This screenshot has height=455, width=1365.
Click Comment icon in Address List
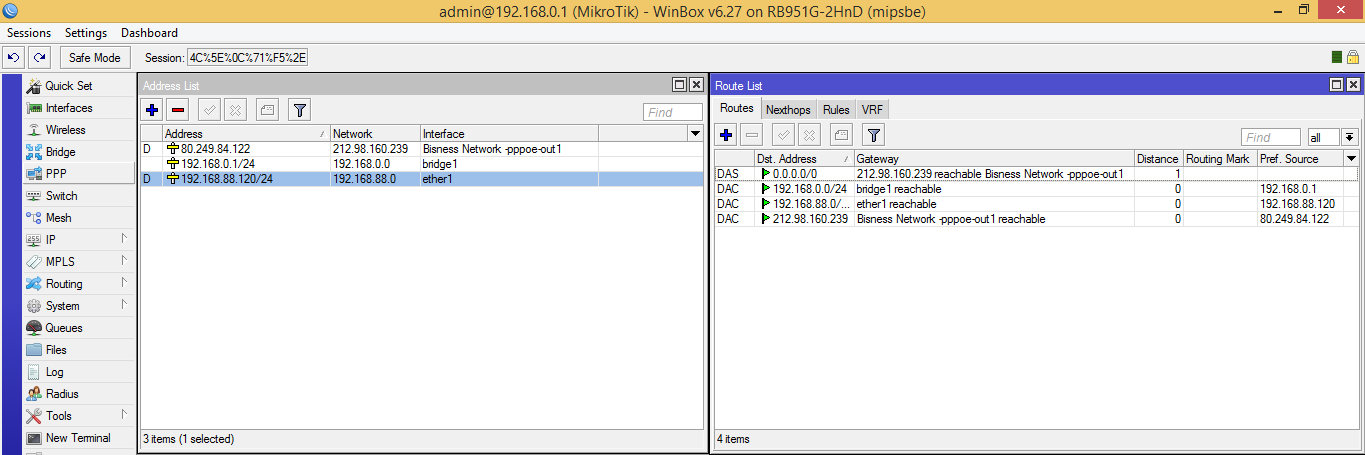(267, 110)
